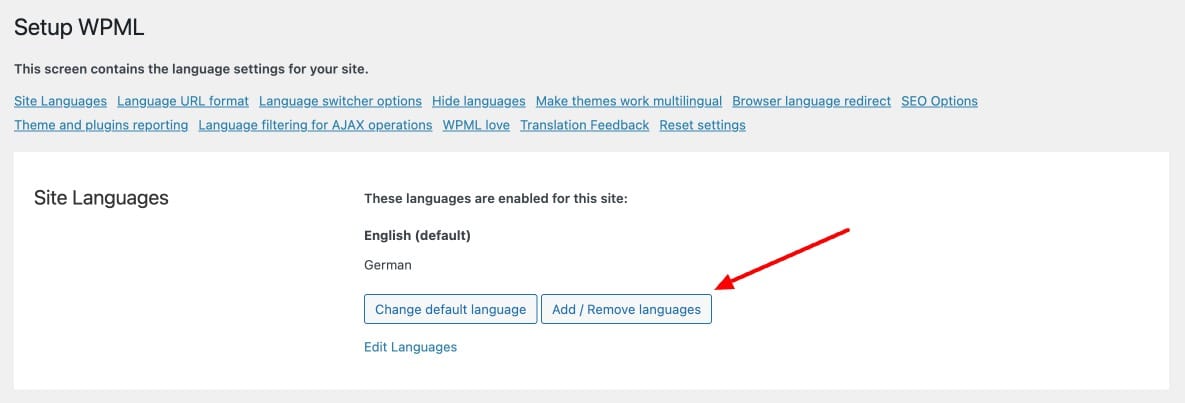Click 'These languages are enabled for this site' text

pos(497,199)
